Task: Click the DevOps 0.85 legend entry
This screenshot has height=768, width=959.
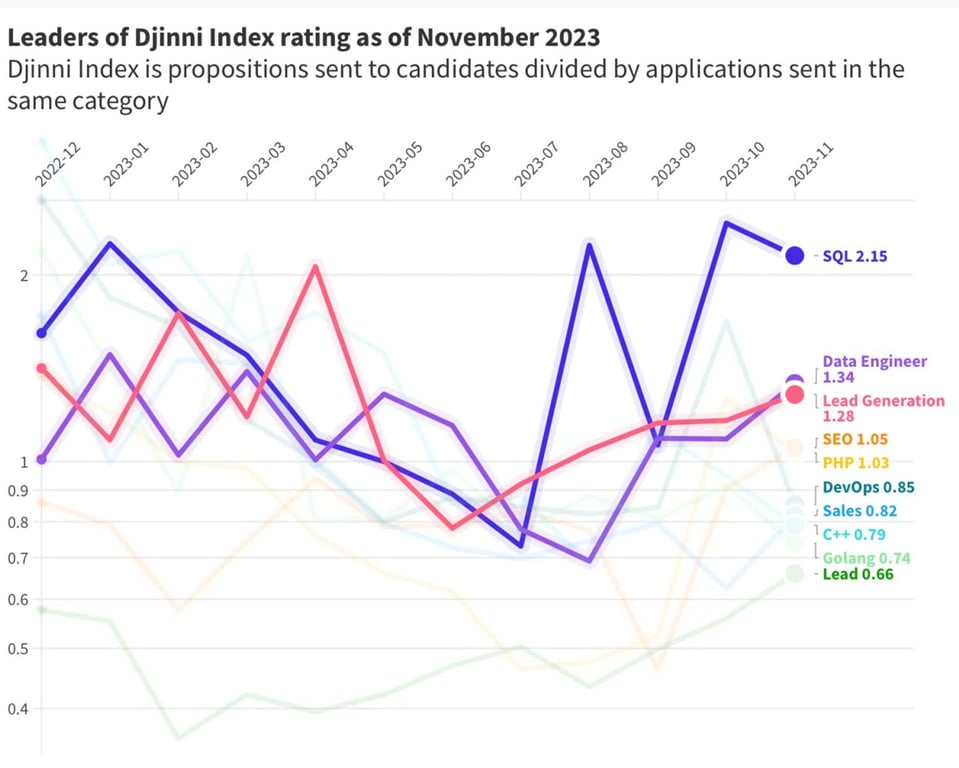Action: pyautogui.click(x=868, y=488)
